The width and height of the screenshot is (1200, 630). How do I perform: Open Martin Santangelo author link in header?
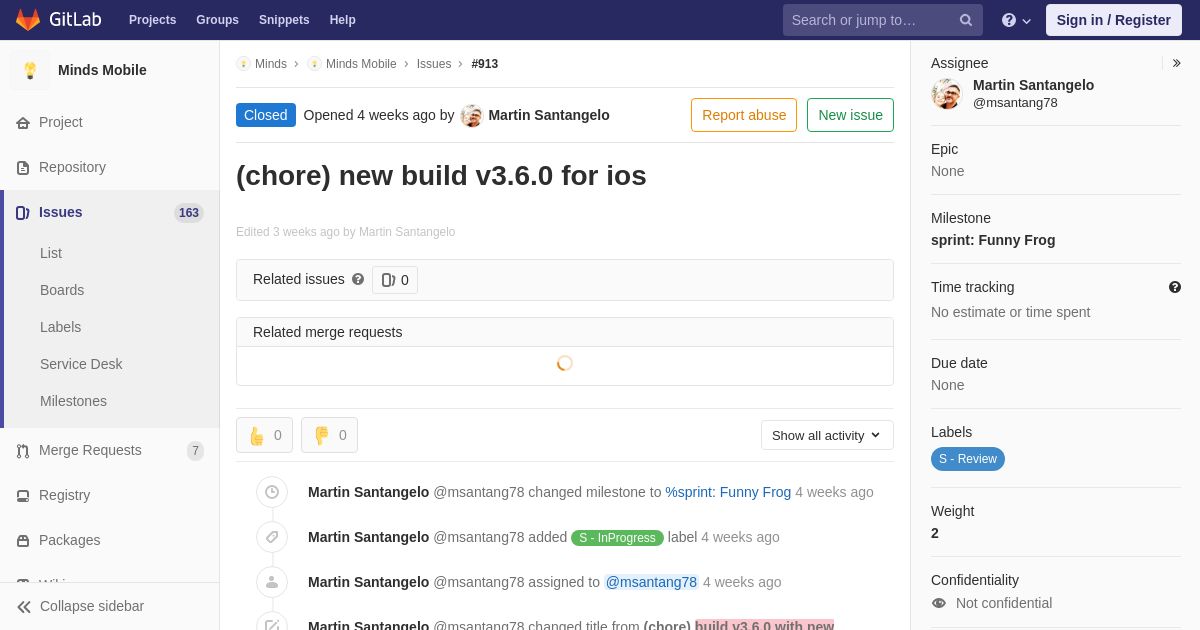pos(549,115)
